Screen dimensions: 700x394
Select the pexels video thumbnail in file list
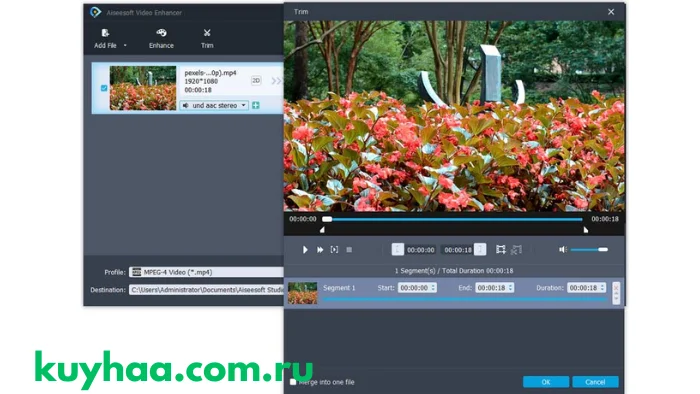143,88
